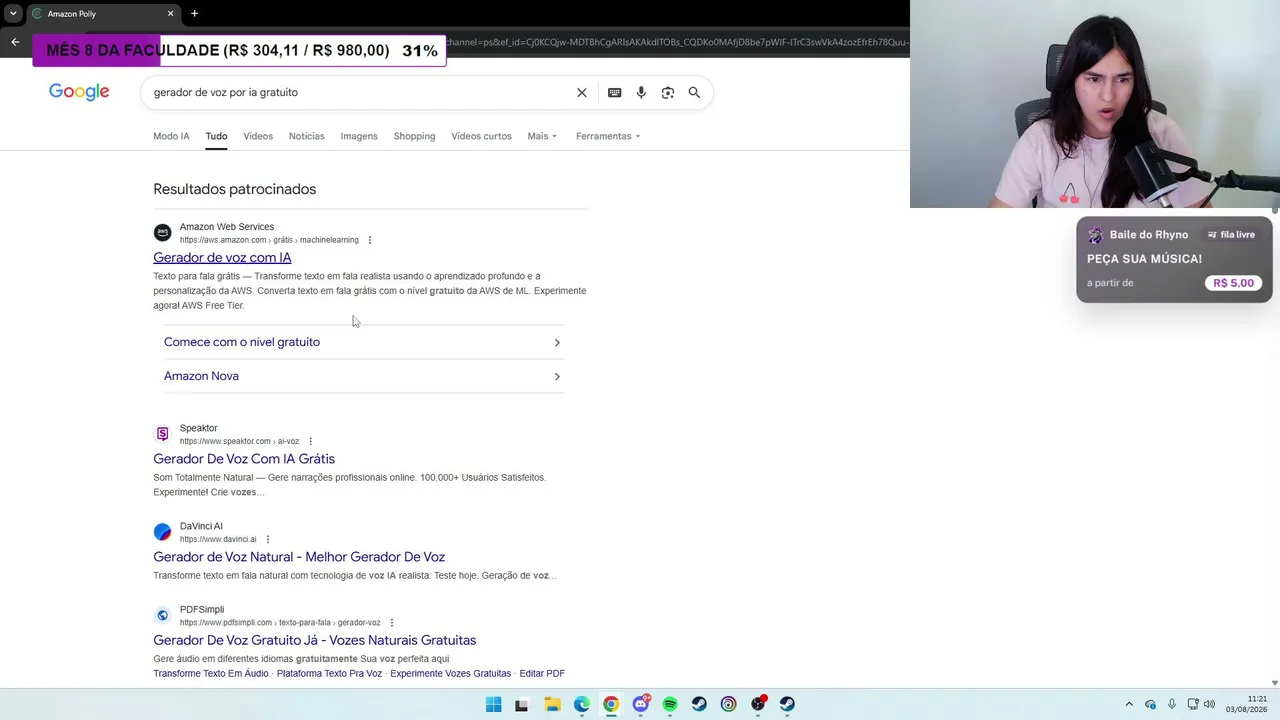Open File Explorer from the taskbar
This screenshot has height=720, width=1280.
pos(552,704)
